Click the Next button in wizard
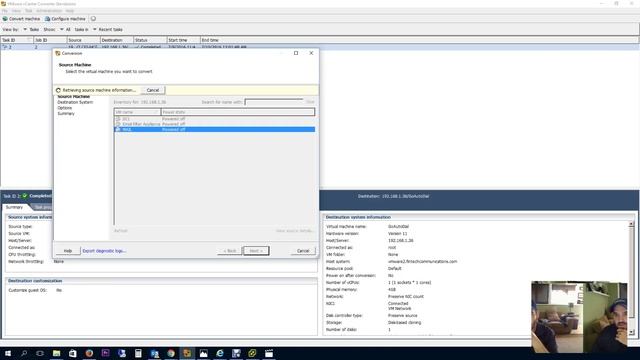 coord(256,251)
